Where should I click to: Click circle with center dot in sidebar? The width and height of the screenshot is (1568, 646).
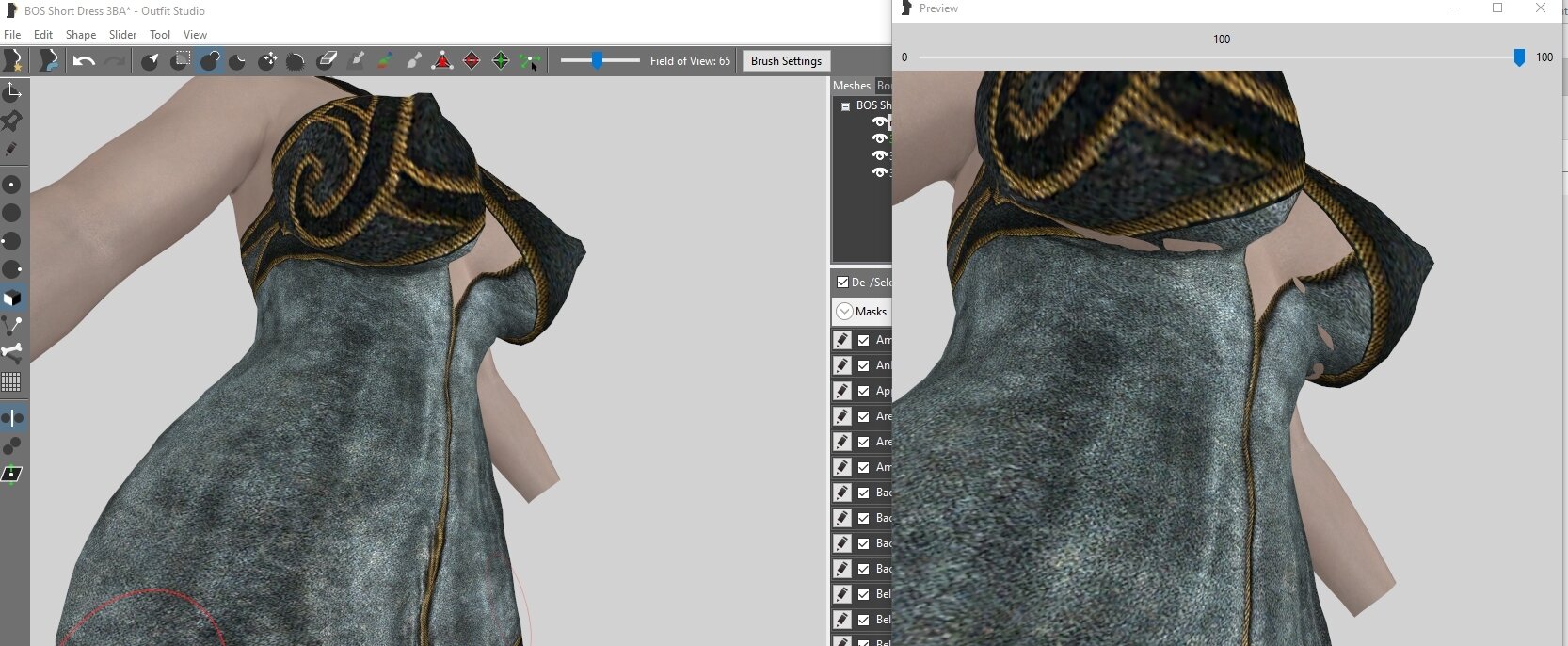[12, 185]
